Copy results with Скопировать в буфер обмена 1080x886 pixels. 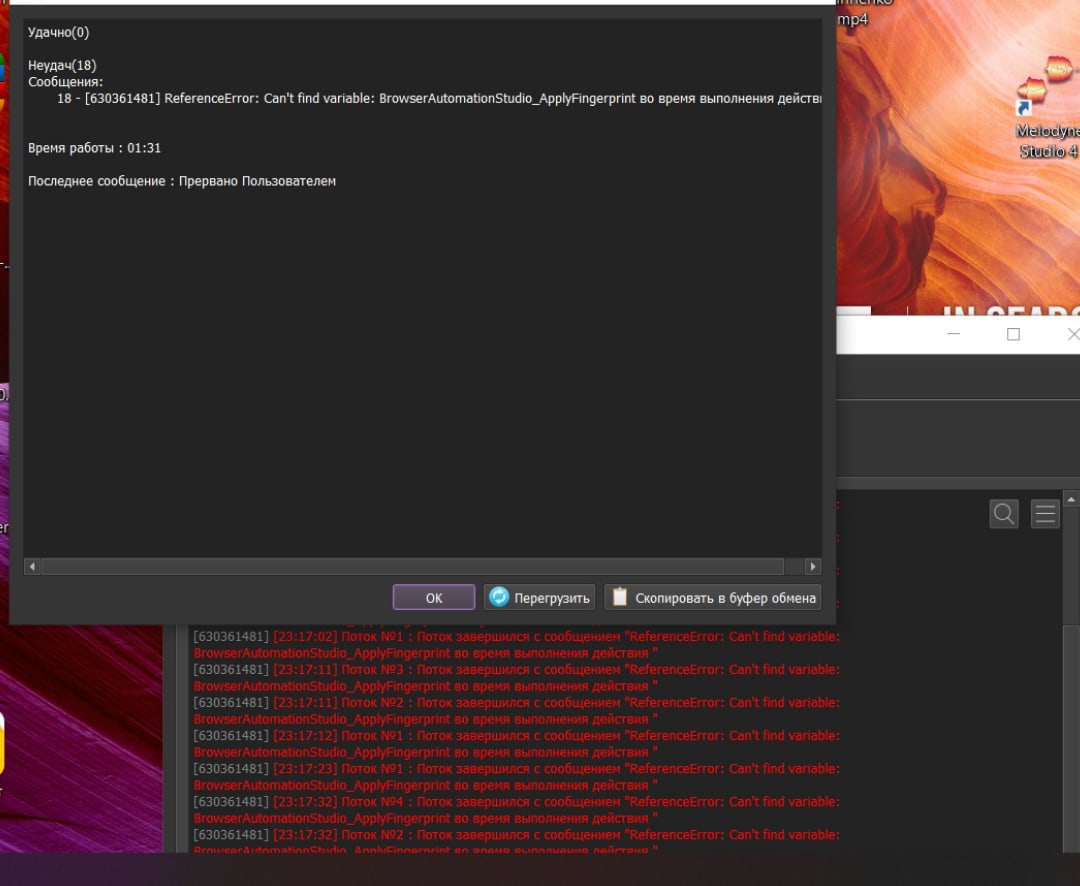(713, 598)
